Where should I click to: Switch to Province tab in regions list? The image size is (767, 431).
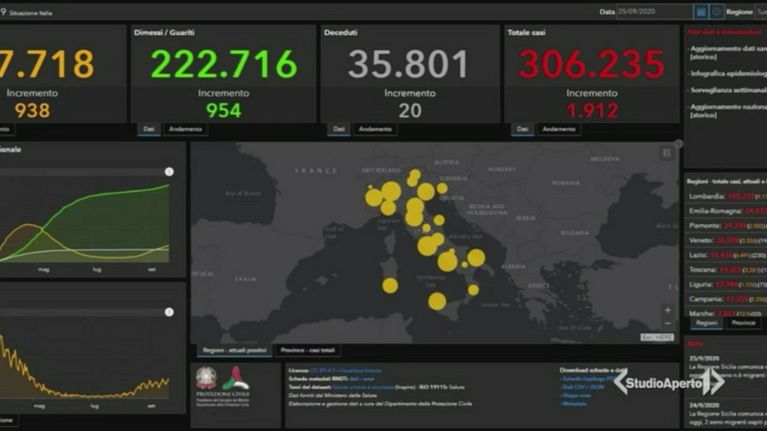pyautogui.click(x=744, y=323)
